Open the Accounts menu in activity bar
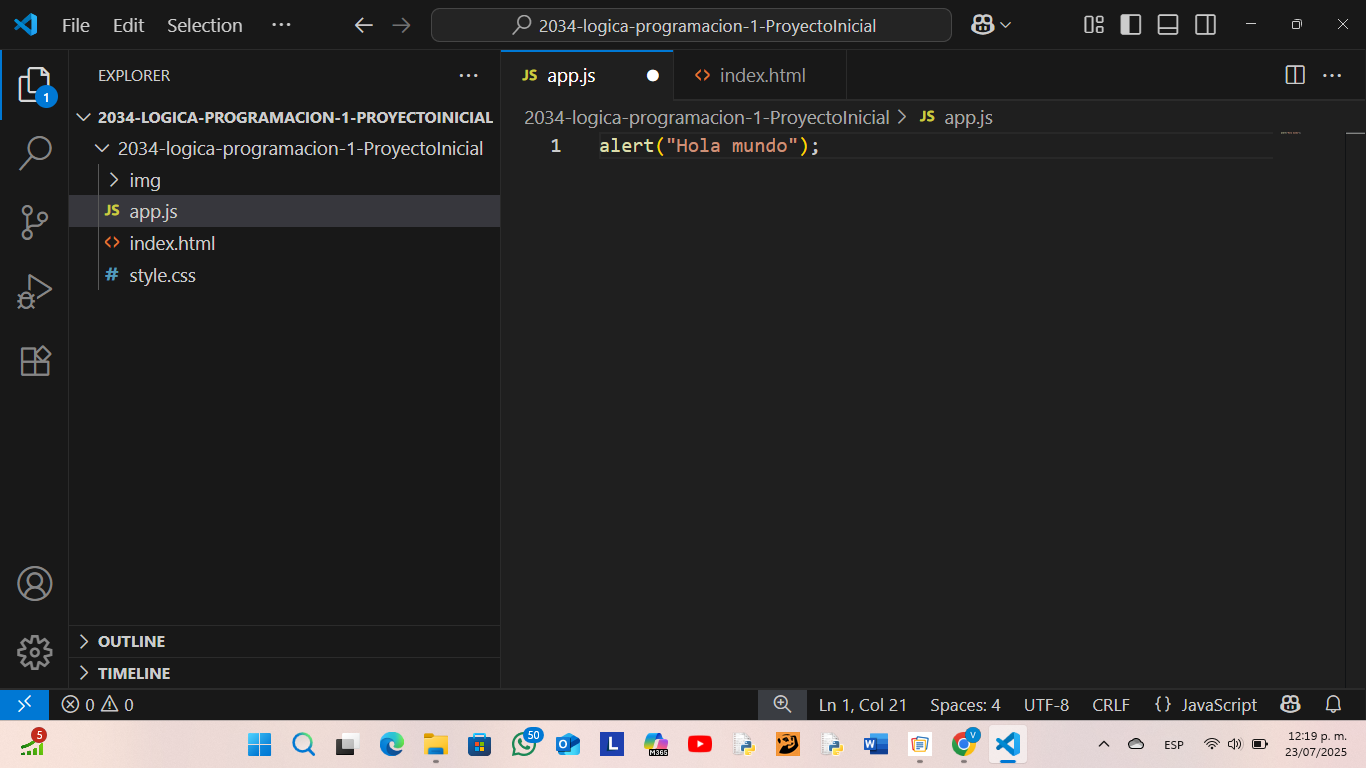This screenshot has height=768, width=1366. point(34,583)
